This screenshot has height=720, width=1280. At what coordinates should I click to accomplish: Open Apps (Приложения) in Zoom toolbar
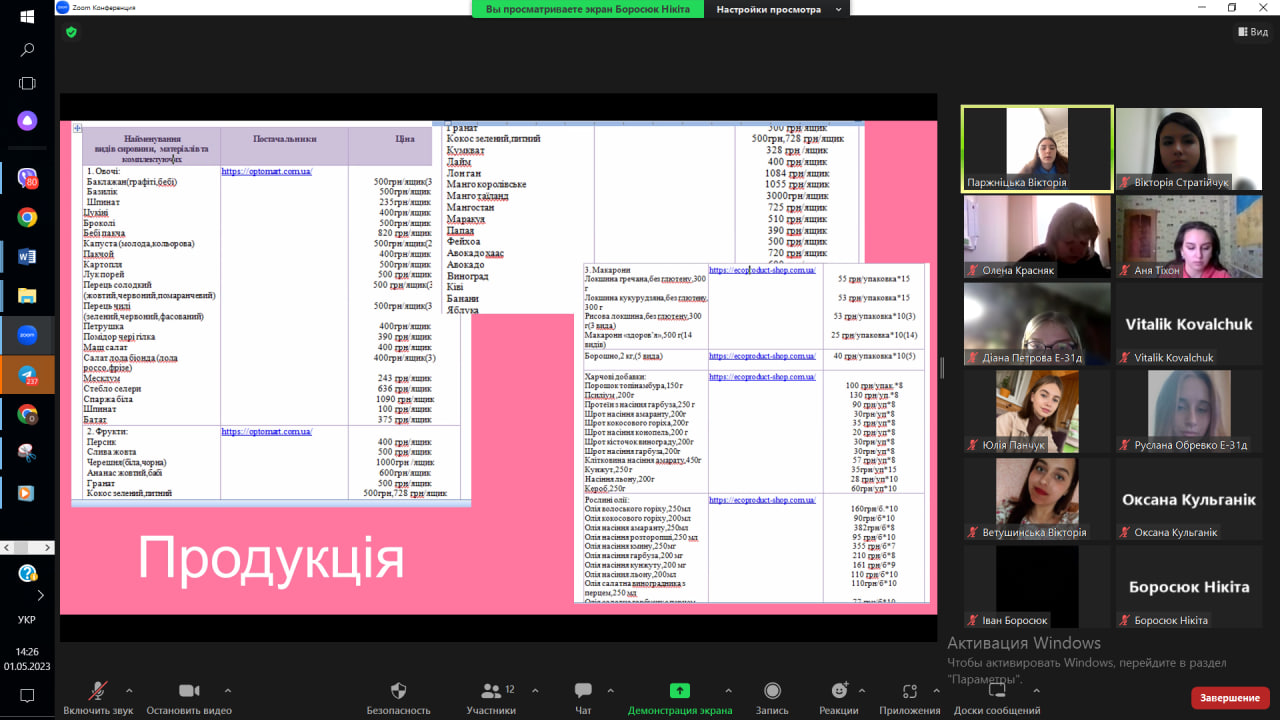click(909, 691)
